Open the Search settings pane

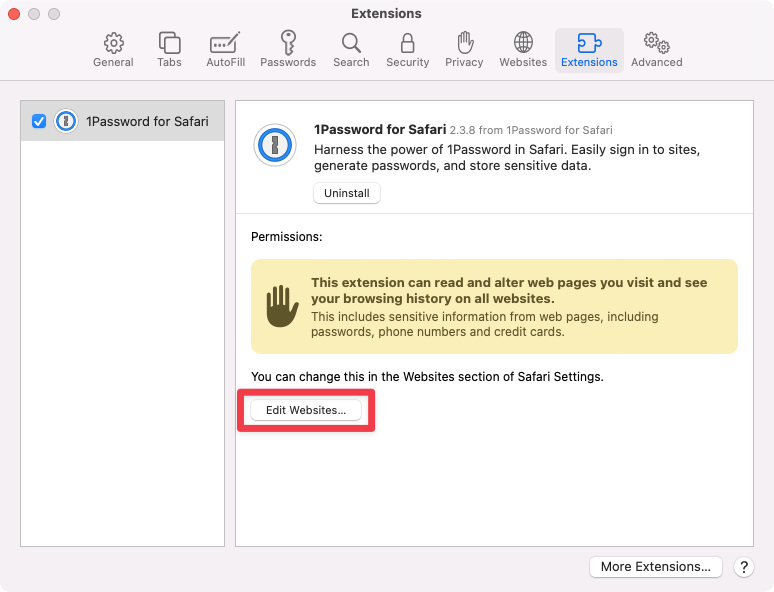[351, 49]
